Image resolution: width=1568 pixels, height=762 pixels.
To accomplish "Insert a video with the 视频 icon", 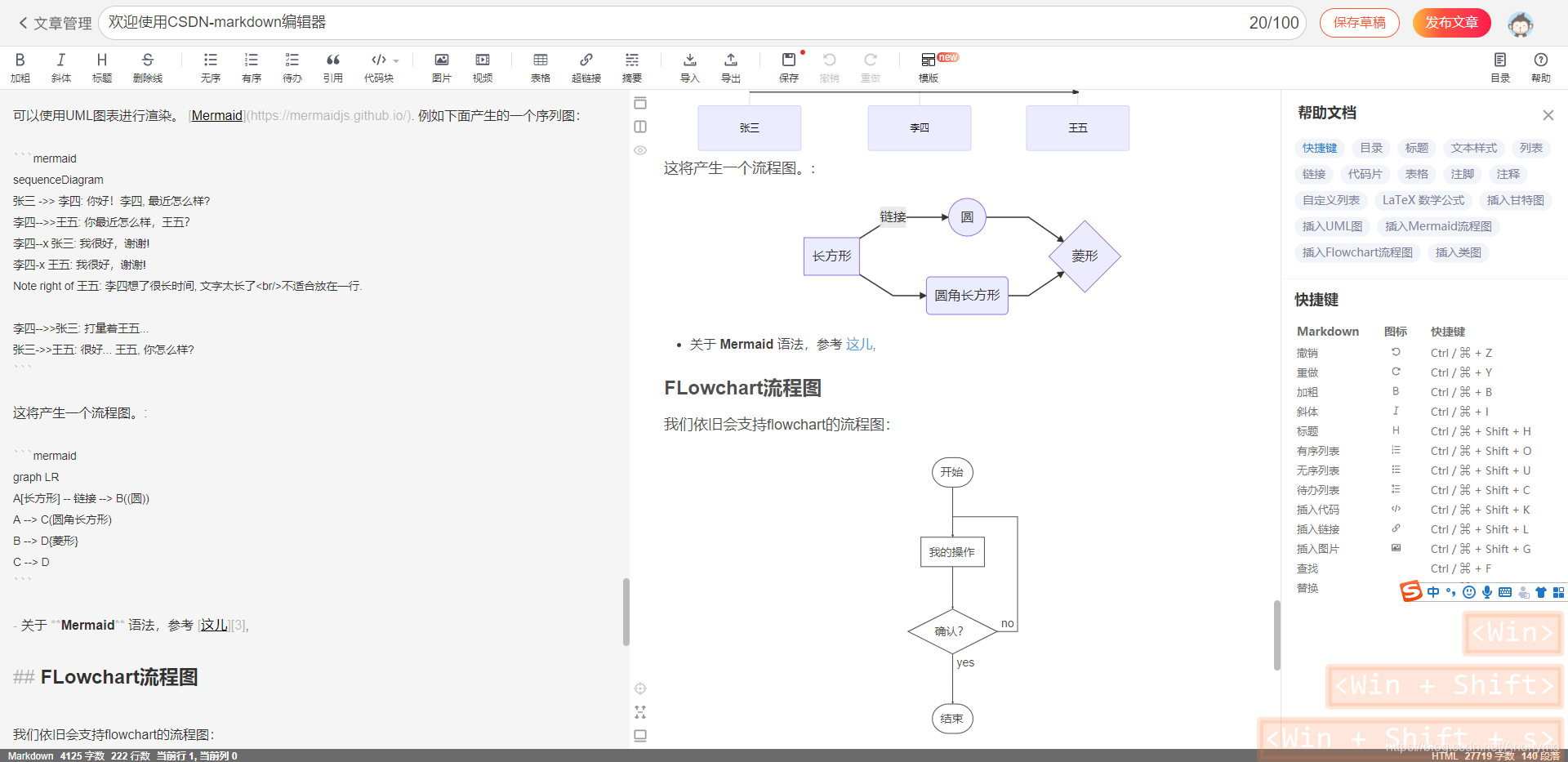I will click(483, 67).
